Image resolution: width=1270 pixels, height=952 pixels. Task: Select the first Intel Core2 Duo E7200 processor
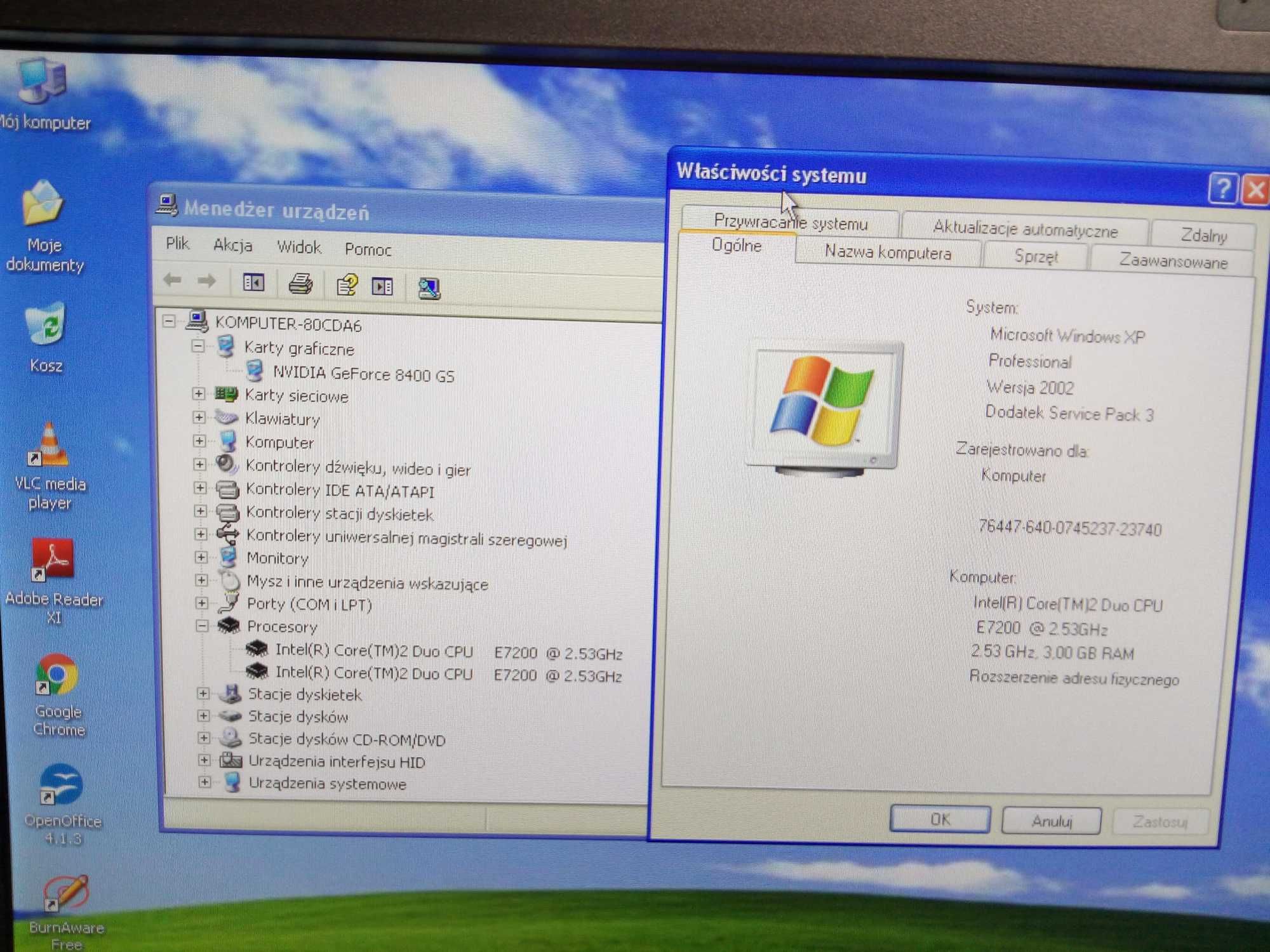click(449, 651)
